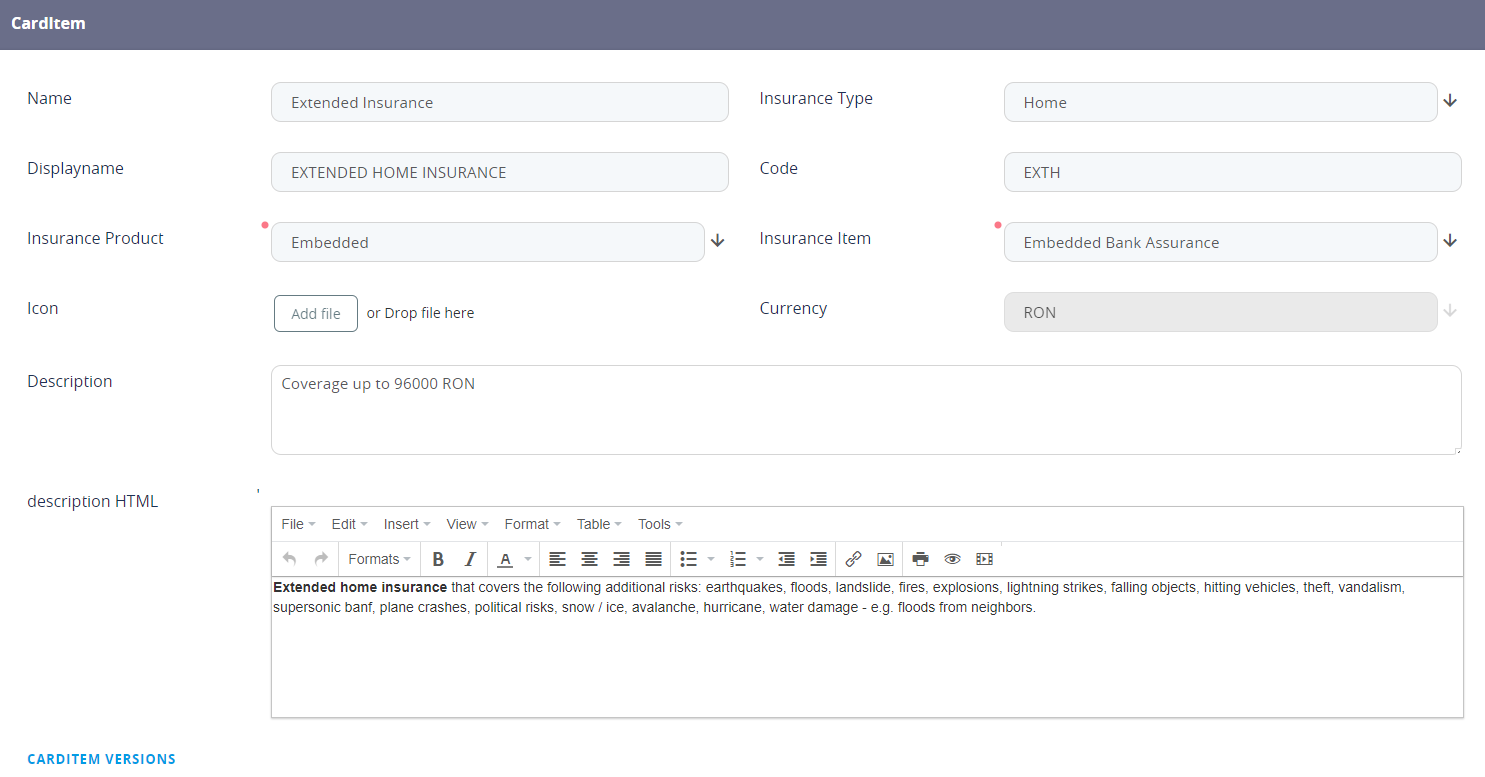Open the Table menu

pyautogui.click(x=599, y=524)
